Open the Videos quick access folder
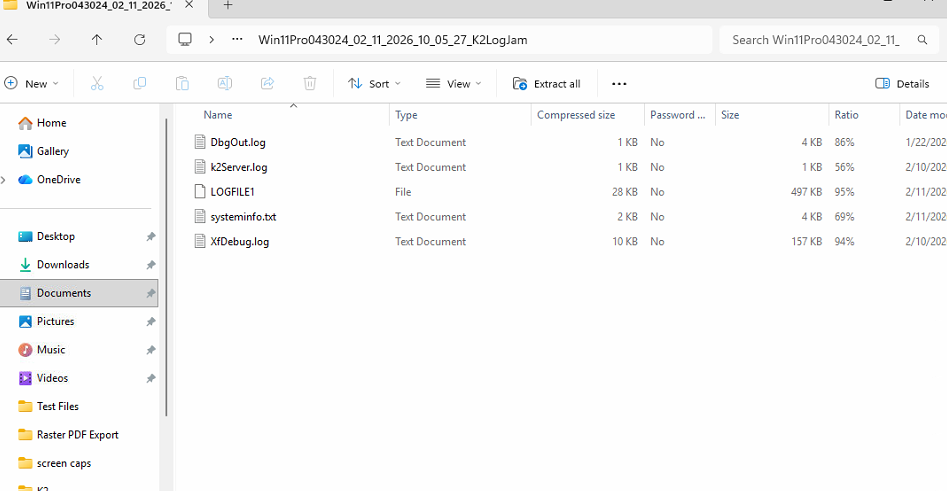 coord(43,378)
